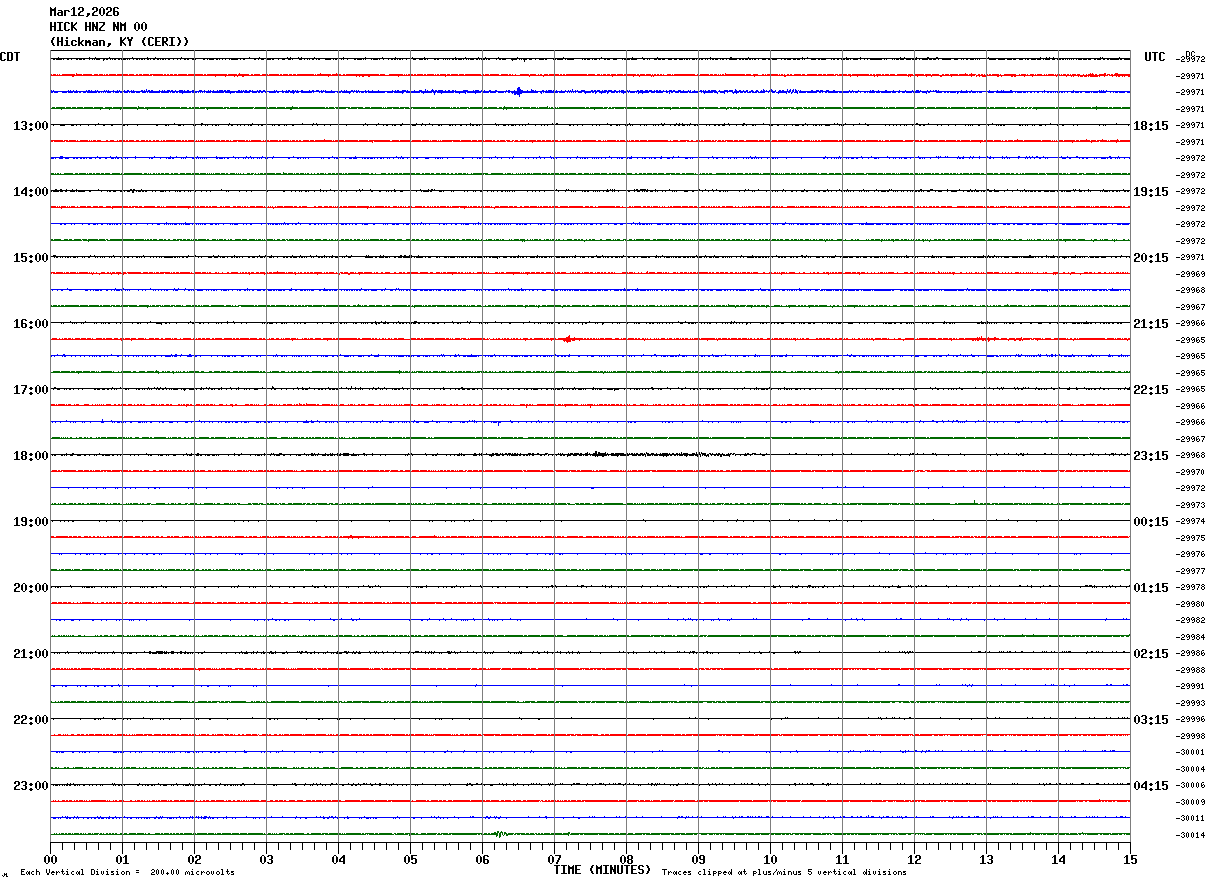Click the DC offset value -29970
Viewport: 1210px width, 886px height.
coord(1191,472)
